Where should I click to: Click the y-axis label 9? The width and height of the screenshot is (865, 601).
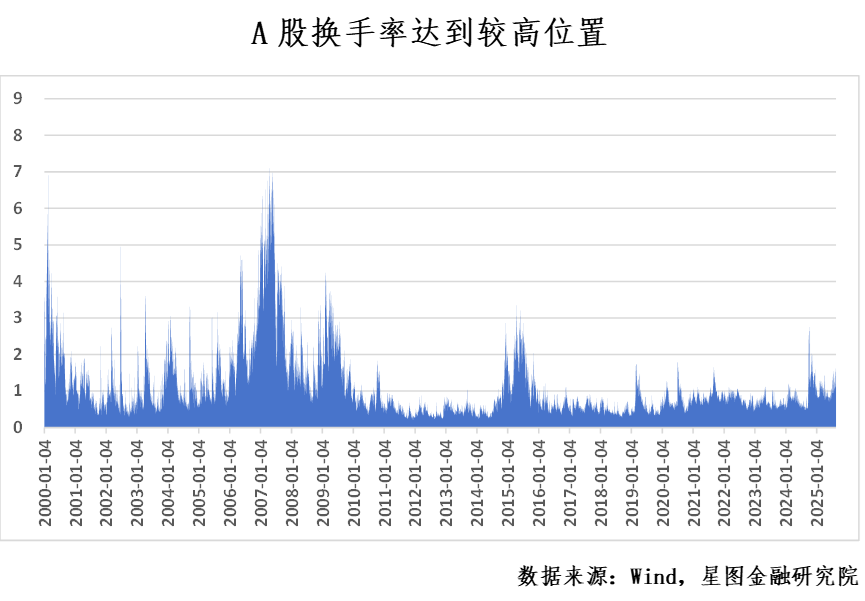click(x=18, y=99)
